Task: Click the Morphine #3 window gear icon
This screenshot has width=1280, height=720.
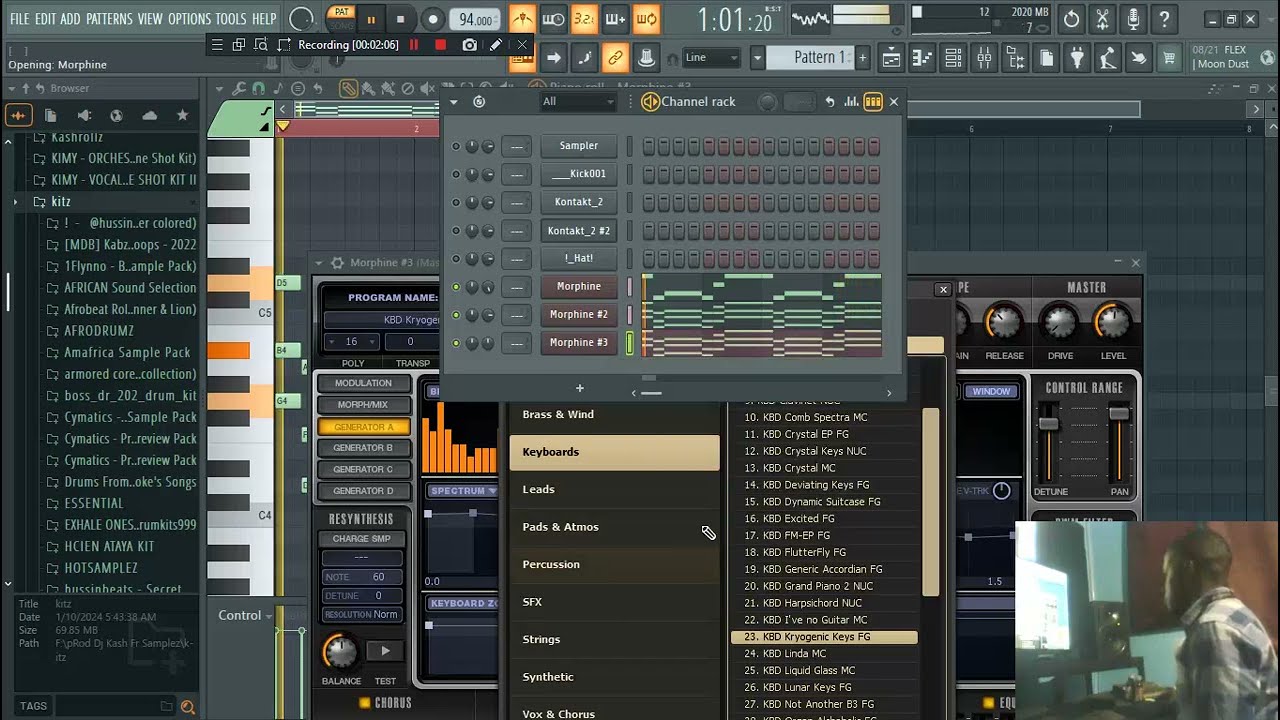Action: pyautogui.click(x=337, y=263)
